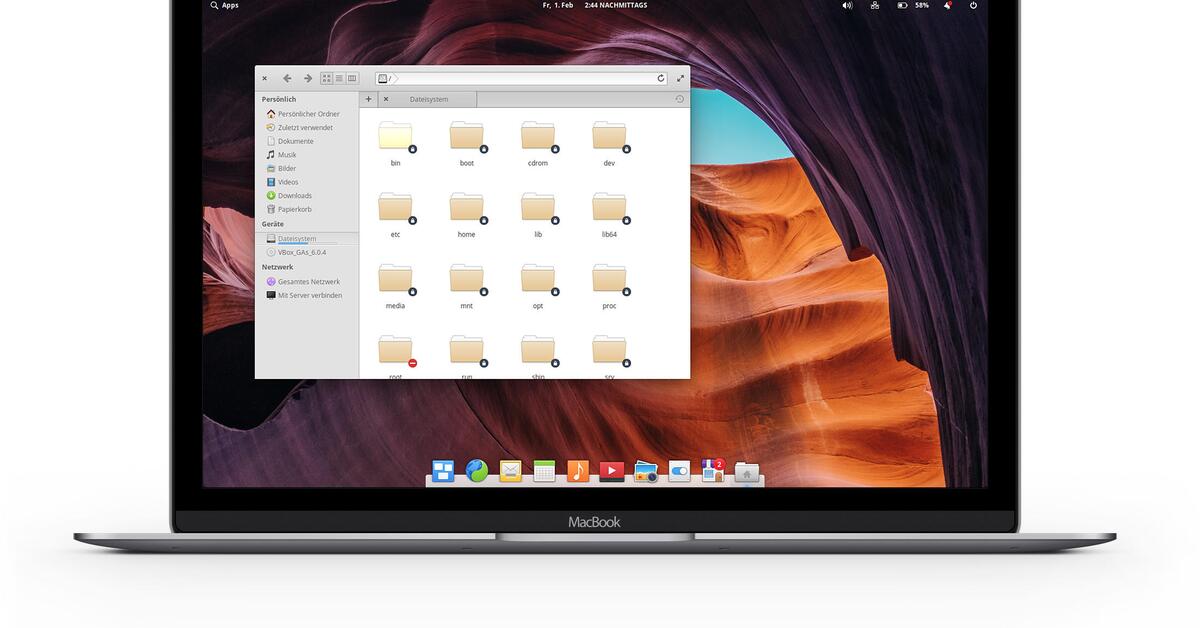
Task: Click Mit Server verbinden
Action: (304, 295)
